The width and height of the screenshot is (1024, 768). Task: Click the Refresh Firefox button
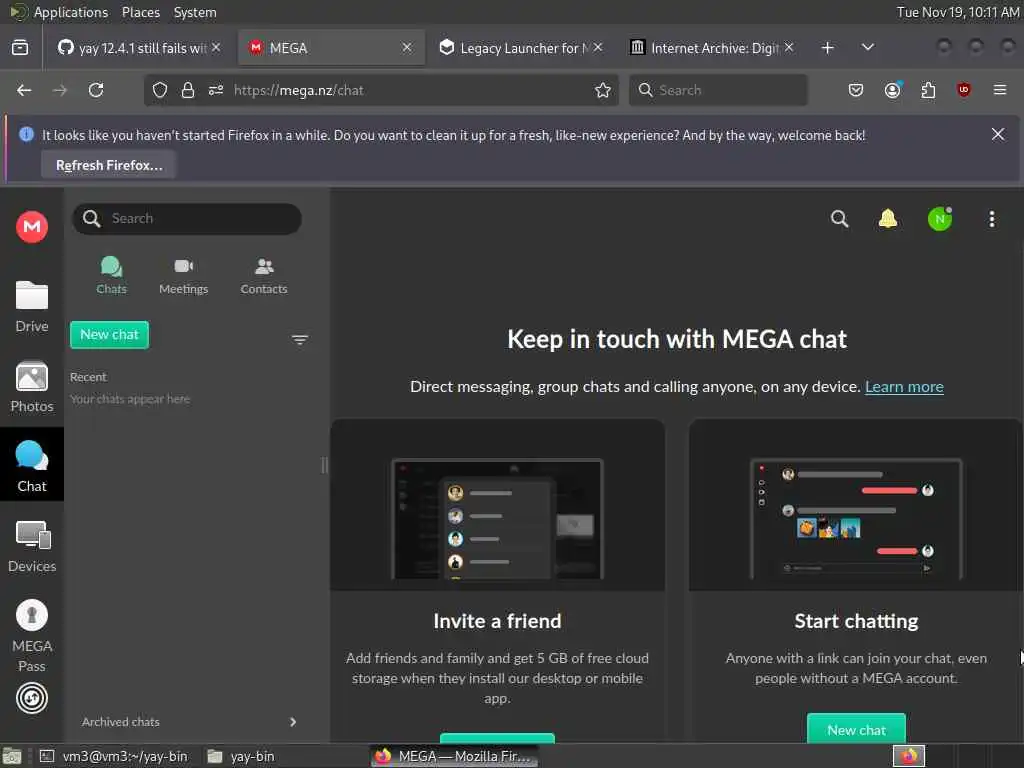(109, 165)
